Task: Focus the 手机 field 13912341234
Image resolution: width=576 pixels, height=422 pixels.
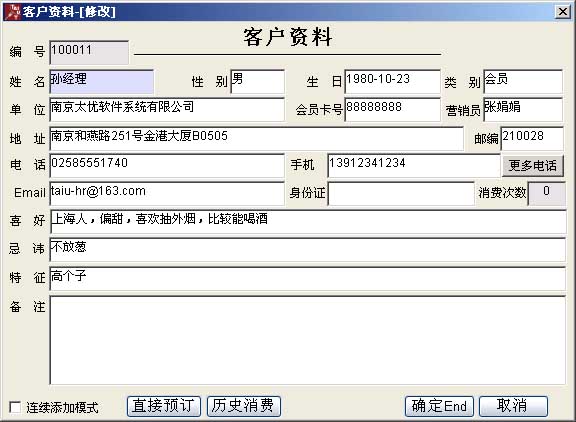Action: tap(414, 166)
